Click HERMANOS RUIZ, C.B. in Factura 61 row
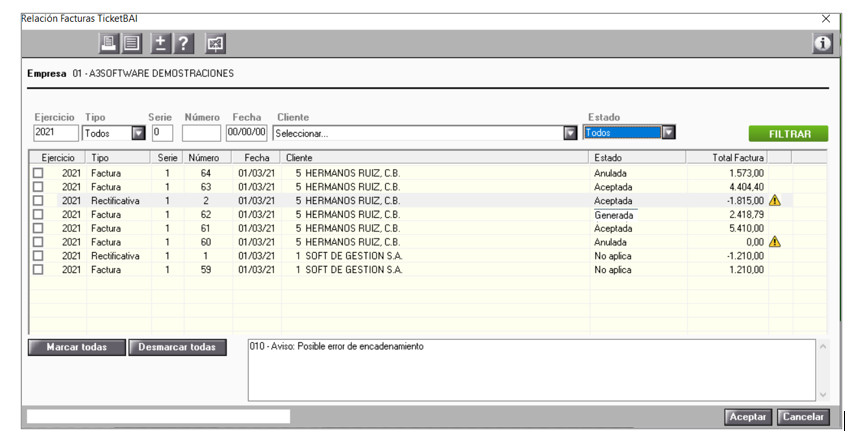 coord(352,228)
